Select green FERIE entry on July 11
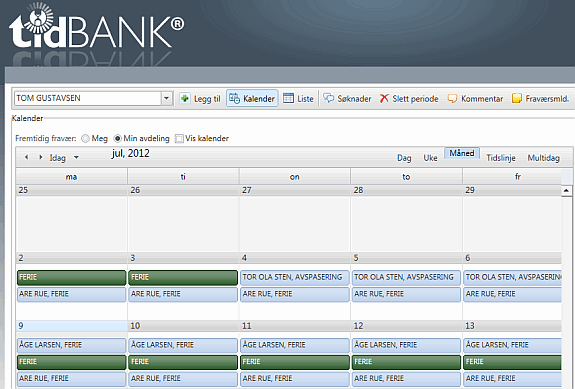Viewport: 575px width, 389px height. (294, 362)
